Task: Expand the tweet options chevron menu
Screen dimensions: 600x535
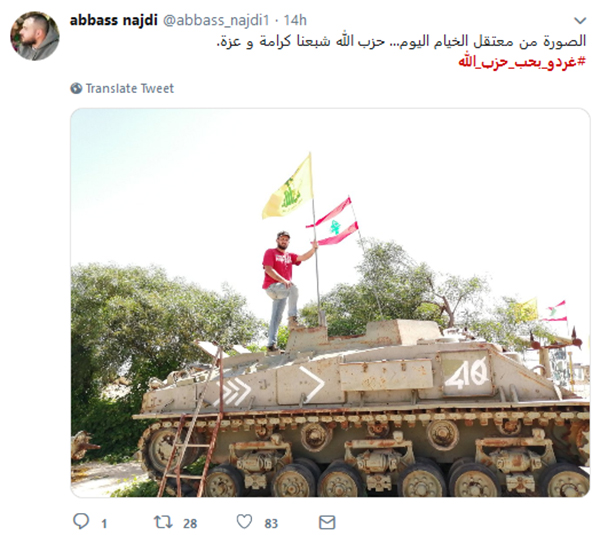Action: (580, 20)
